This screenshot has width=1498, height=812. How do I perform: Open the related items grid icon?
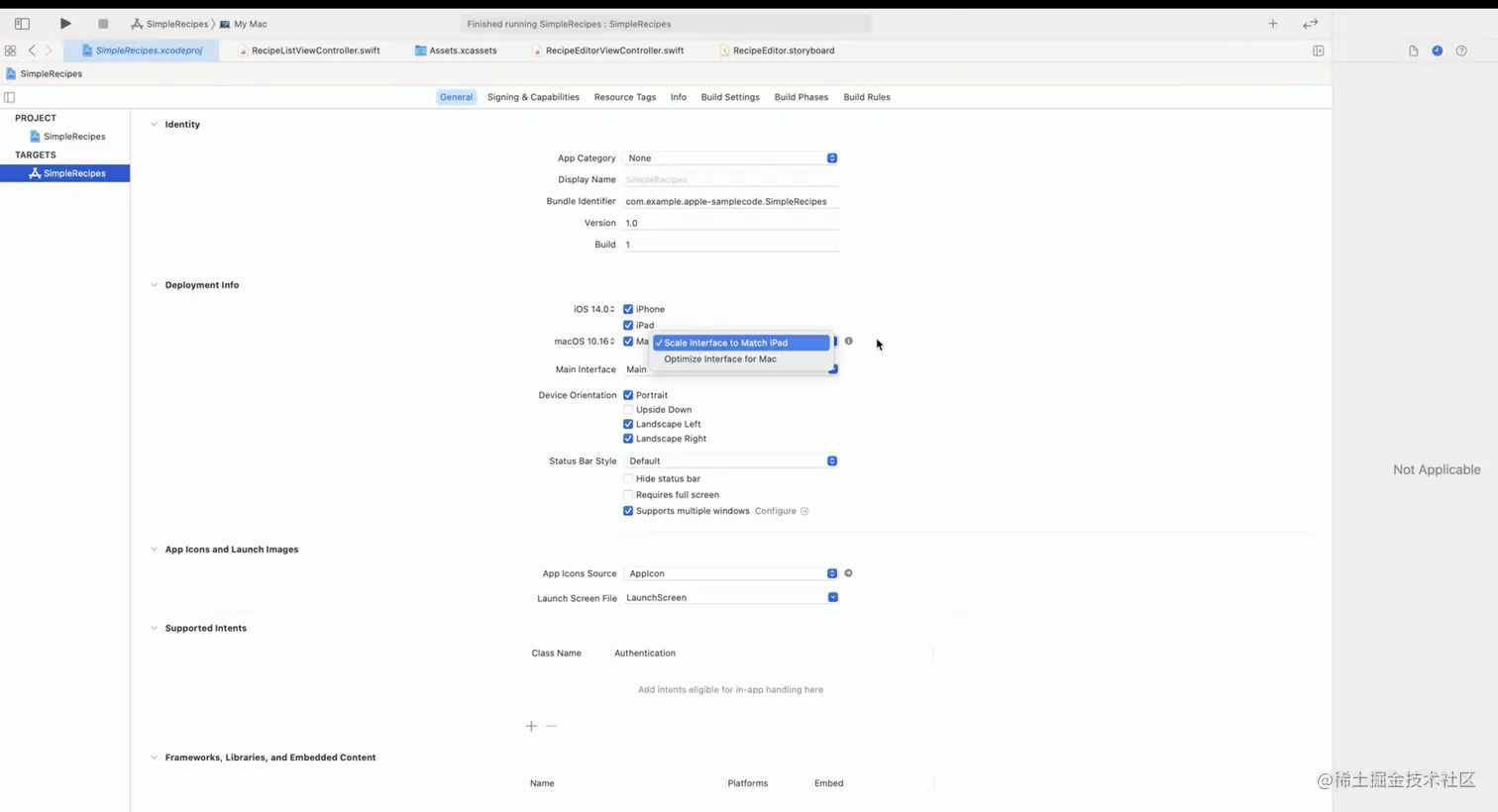click(10, 51)
